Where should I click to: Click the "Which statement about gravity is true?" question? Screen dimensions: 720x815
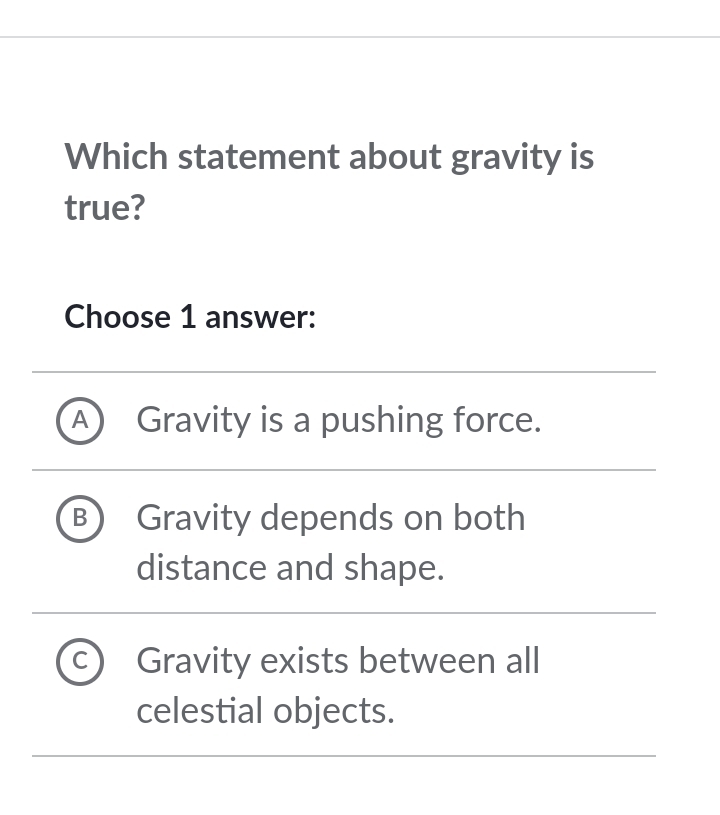click(328, 181)
